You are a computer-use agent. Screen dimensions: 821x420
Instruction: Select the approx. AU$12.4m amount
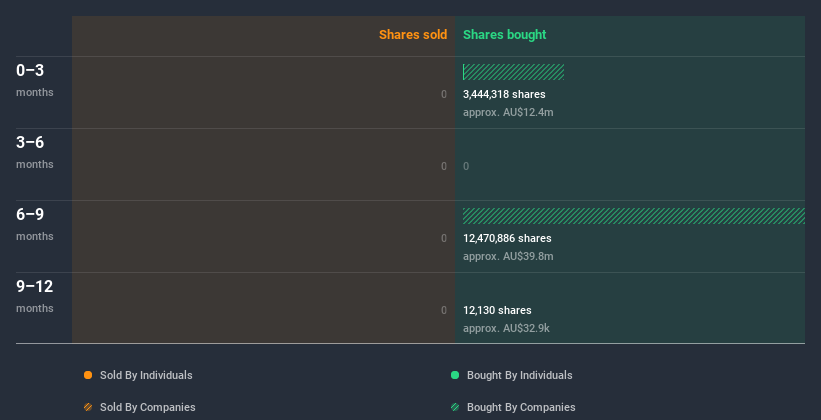[508, 112]
